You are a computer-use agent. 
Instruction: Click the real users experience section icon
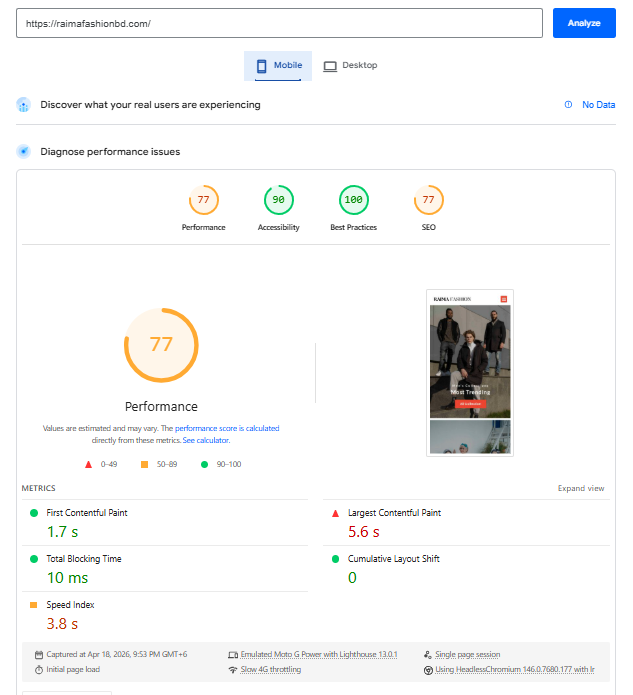pos(23,105)
